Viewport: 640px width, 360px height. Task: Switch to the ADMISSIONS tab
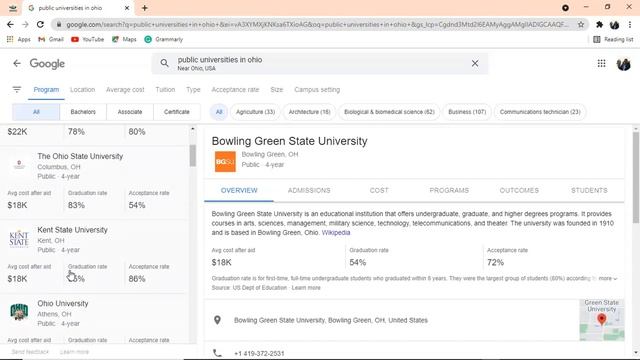tap(309, 191)
